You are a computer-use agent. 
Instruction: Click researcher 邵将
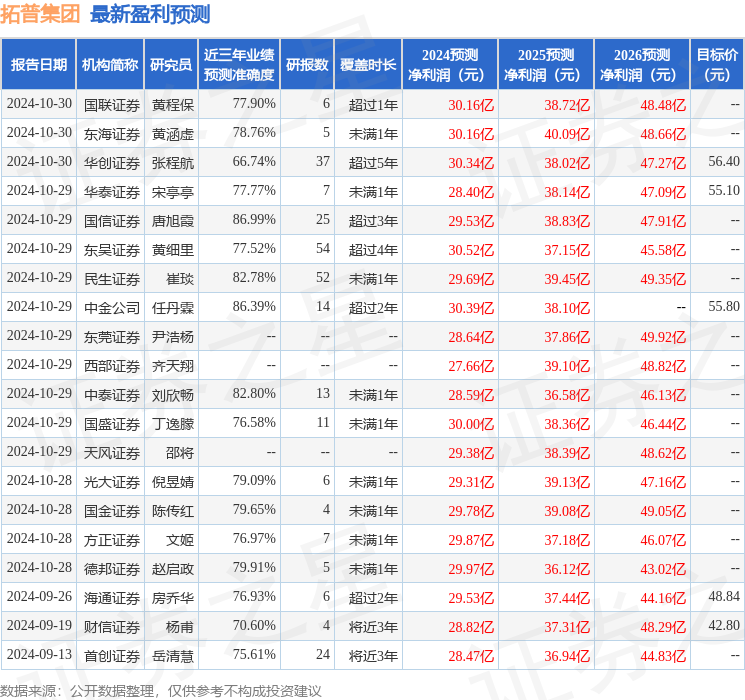180,453
